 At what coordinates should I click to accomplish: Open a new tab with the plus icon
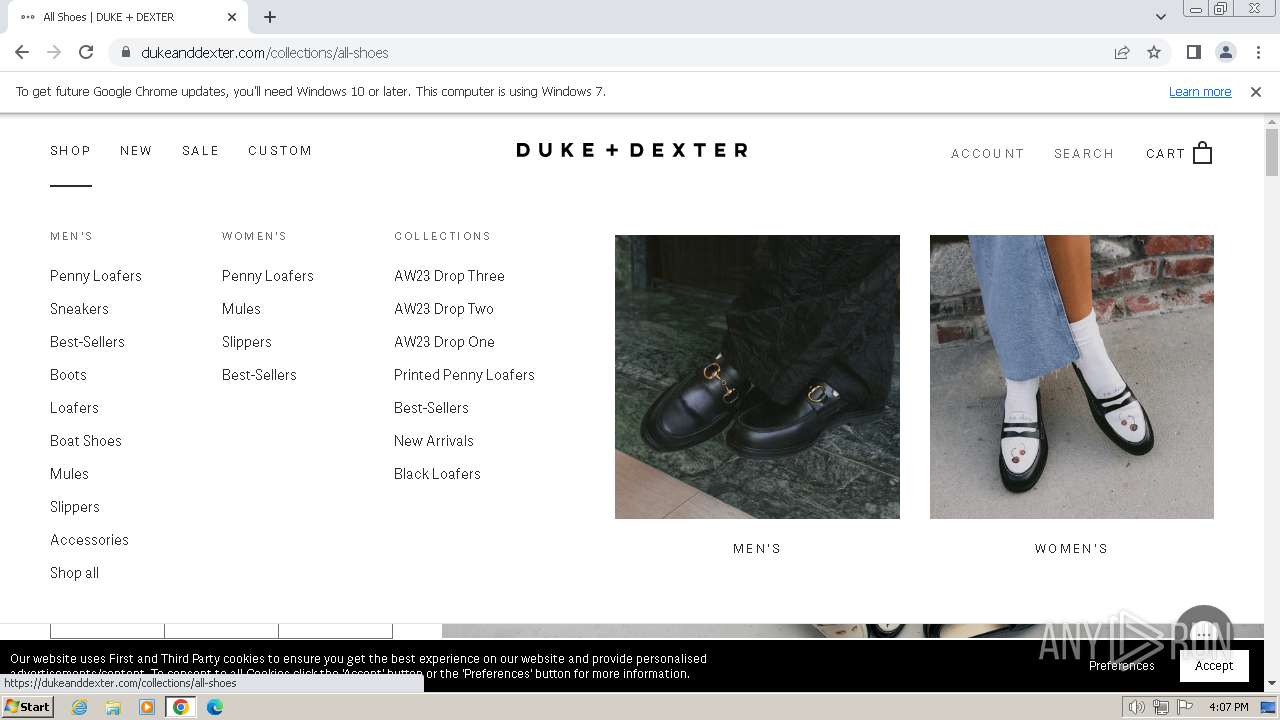(270, 16)
